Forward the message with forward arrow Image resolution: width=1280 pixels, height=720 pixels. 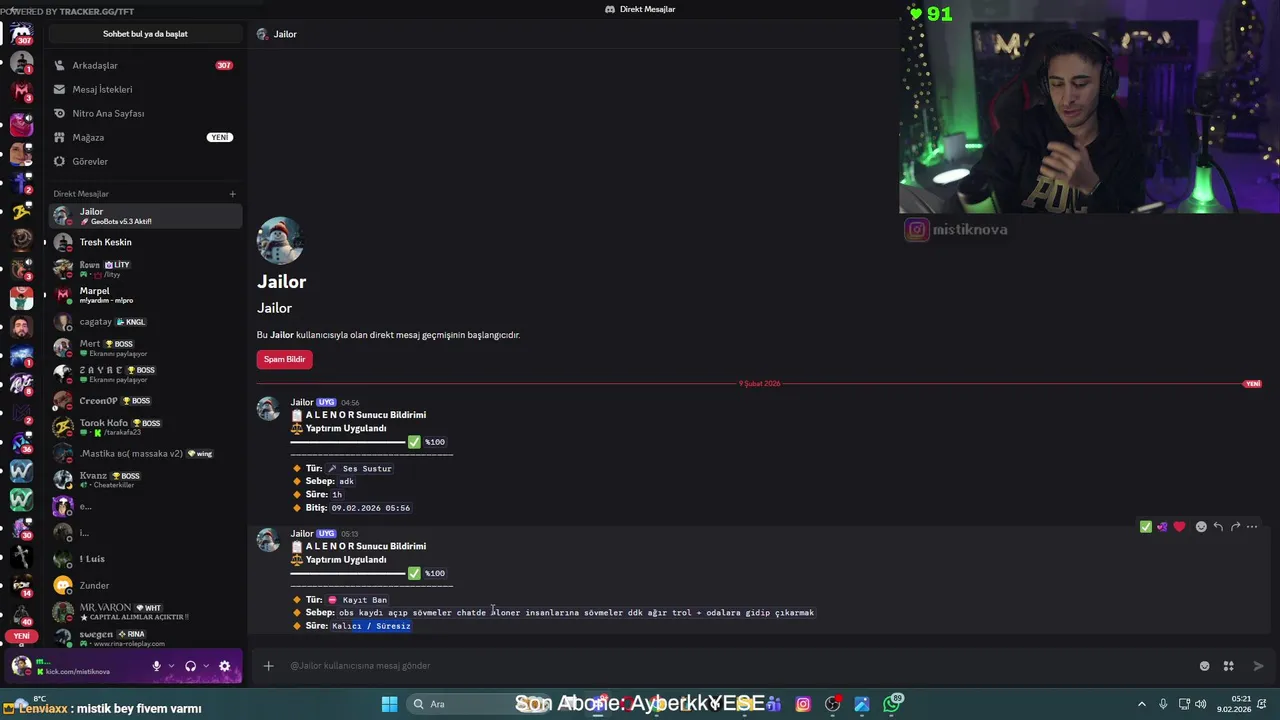(x=1235, y=527)
